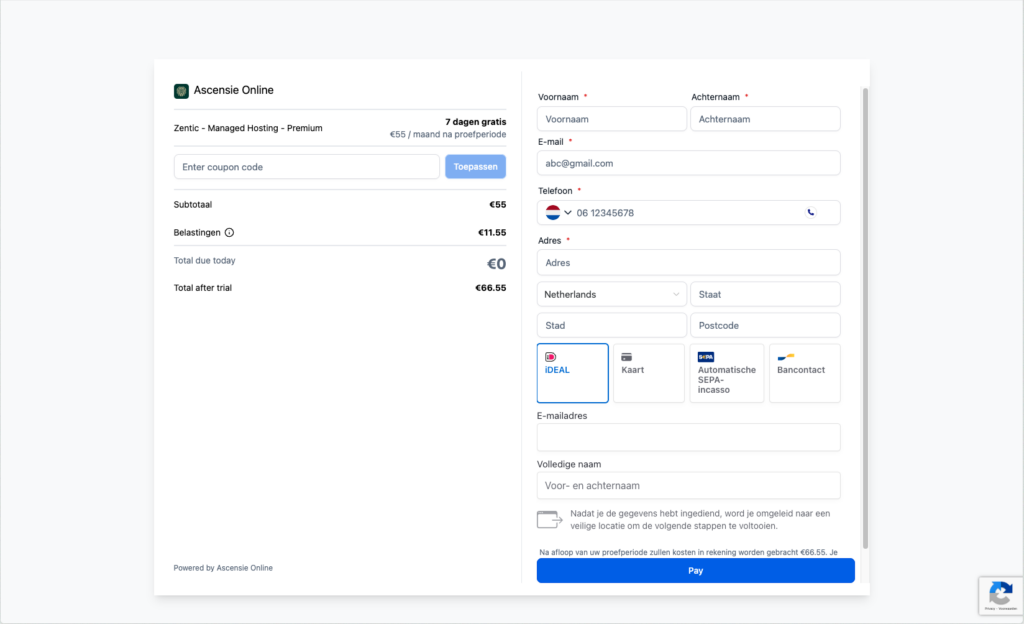This screenshot has height=624, width=1024.
Task: Click into the Achternaam text box
Action: coord(765,119)
